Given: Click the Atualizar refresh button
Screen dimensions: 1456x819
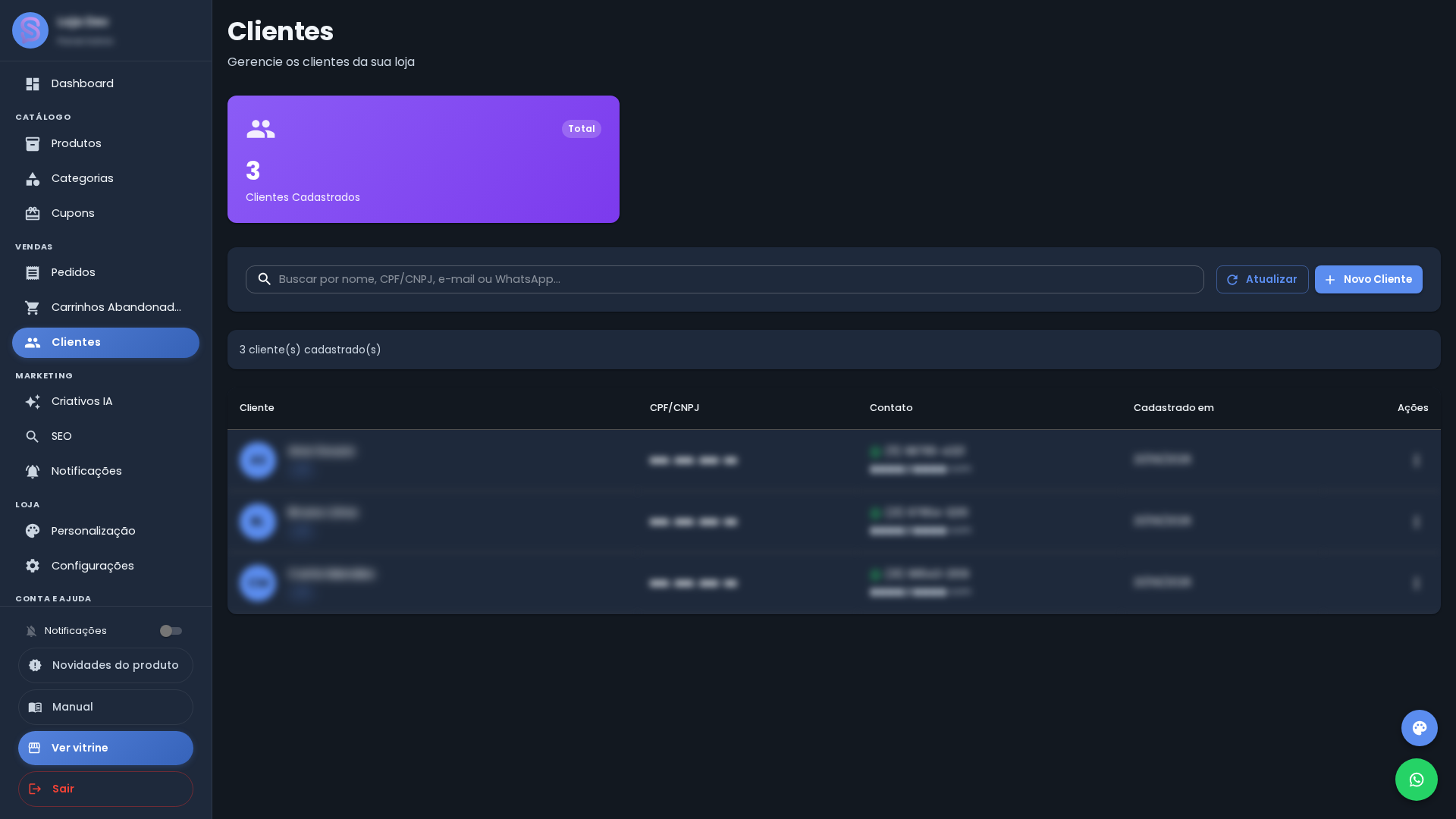Looking at the screenshot, I should 1262,279.
